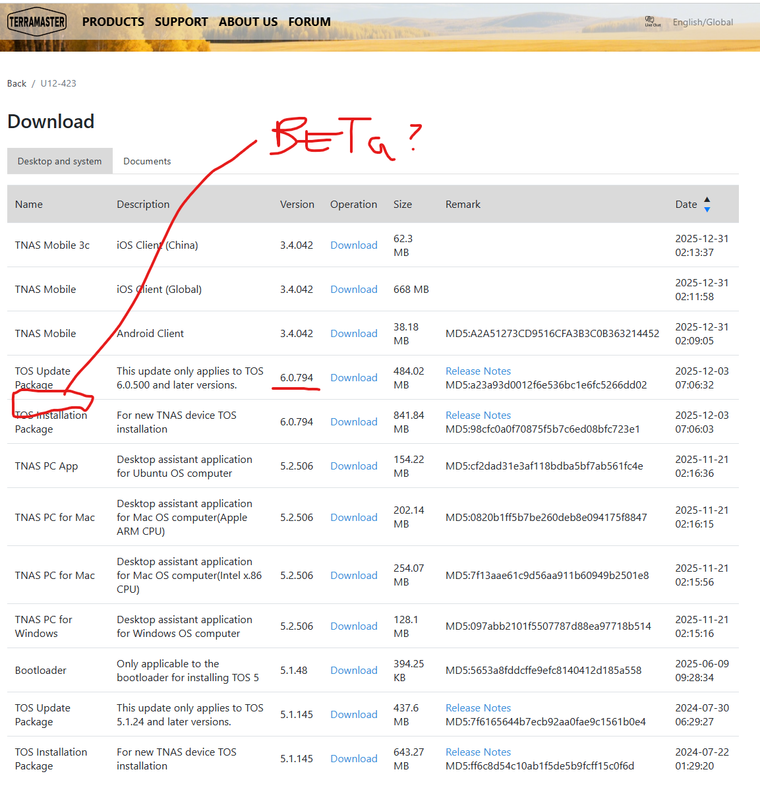Go Back via the breadcrumb link
Viewport: 760px width, 800px height.
(x=16, y=83)
